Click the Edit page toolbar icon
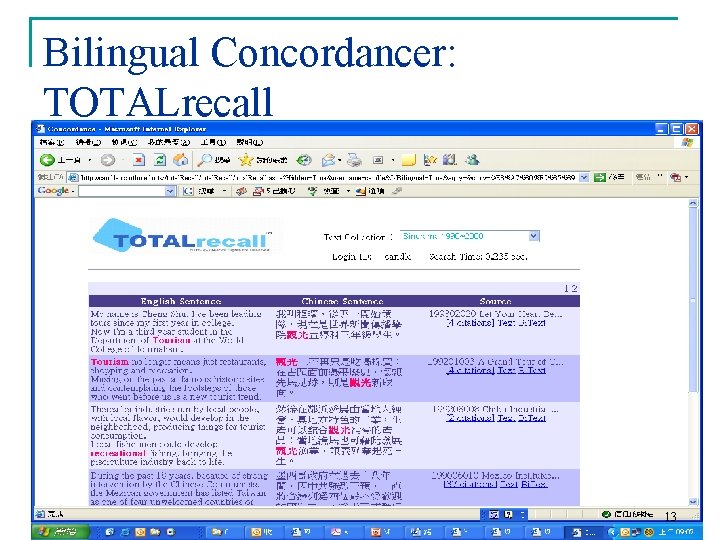The height and width of the screenshot is (540, 720). click(378, 160)
